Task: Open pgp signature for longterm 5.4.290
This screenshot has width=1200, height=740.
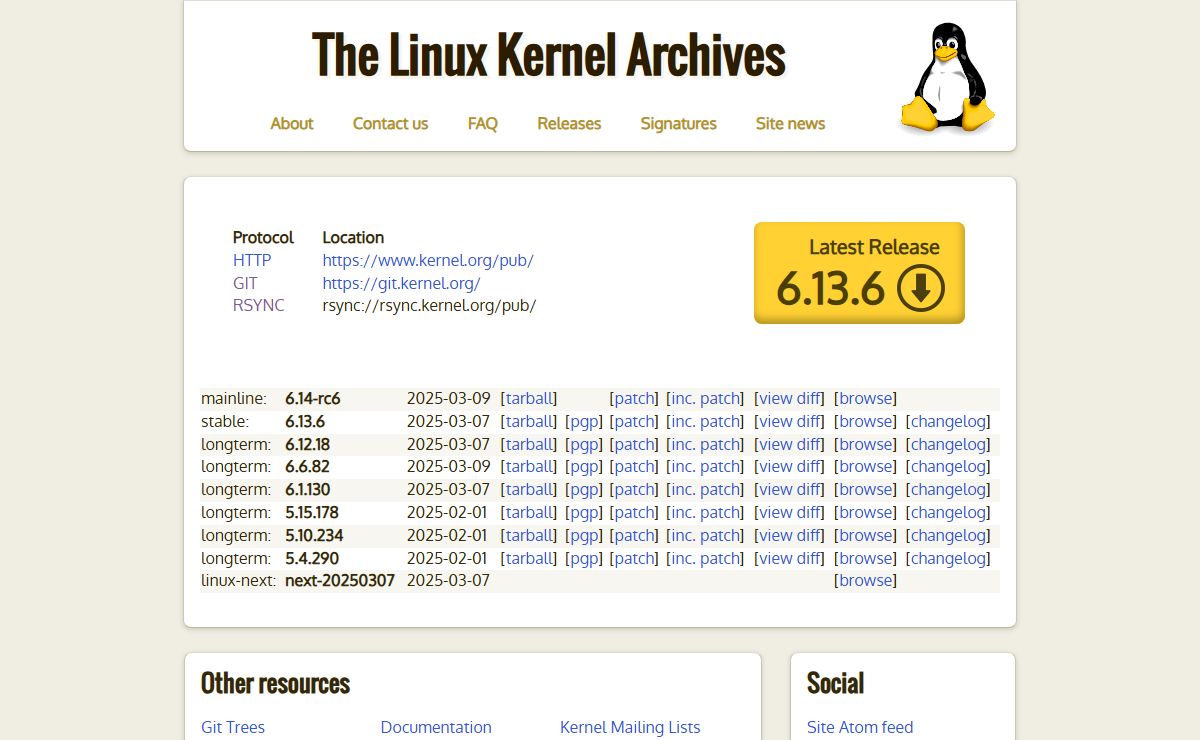Action: [584, 558]
